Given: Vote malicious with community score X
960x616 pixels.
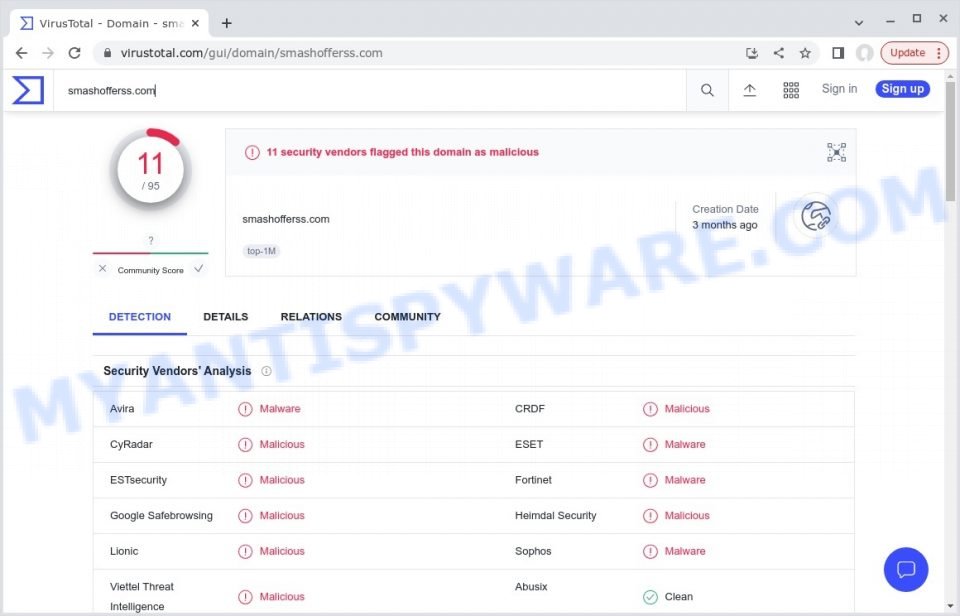Looking at the screenshot, I should coord(102,269).
